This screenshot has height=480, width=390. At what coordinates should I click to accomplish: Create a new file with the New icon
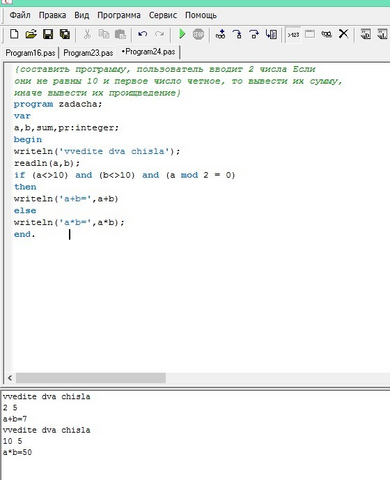click(x=14, y=34)
